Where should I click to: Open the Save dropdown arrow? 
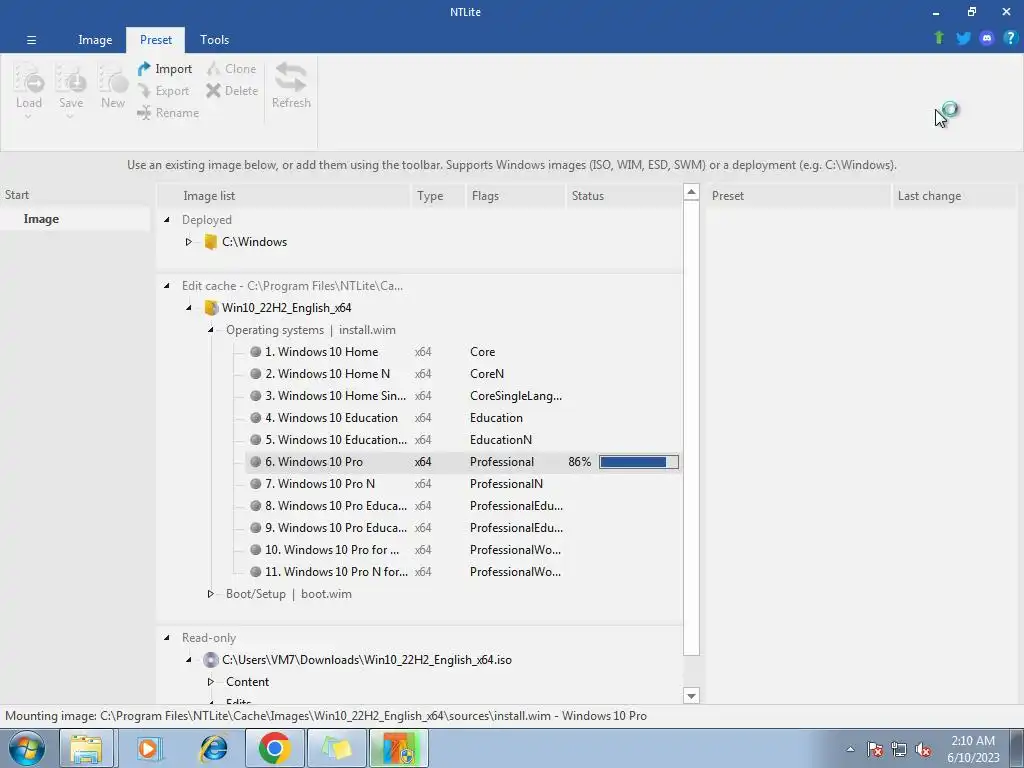[70, 117]
